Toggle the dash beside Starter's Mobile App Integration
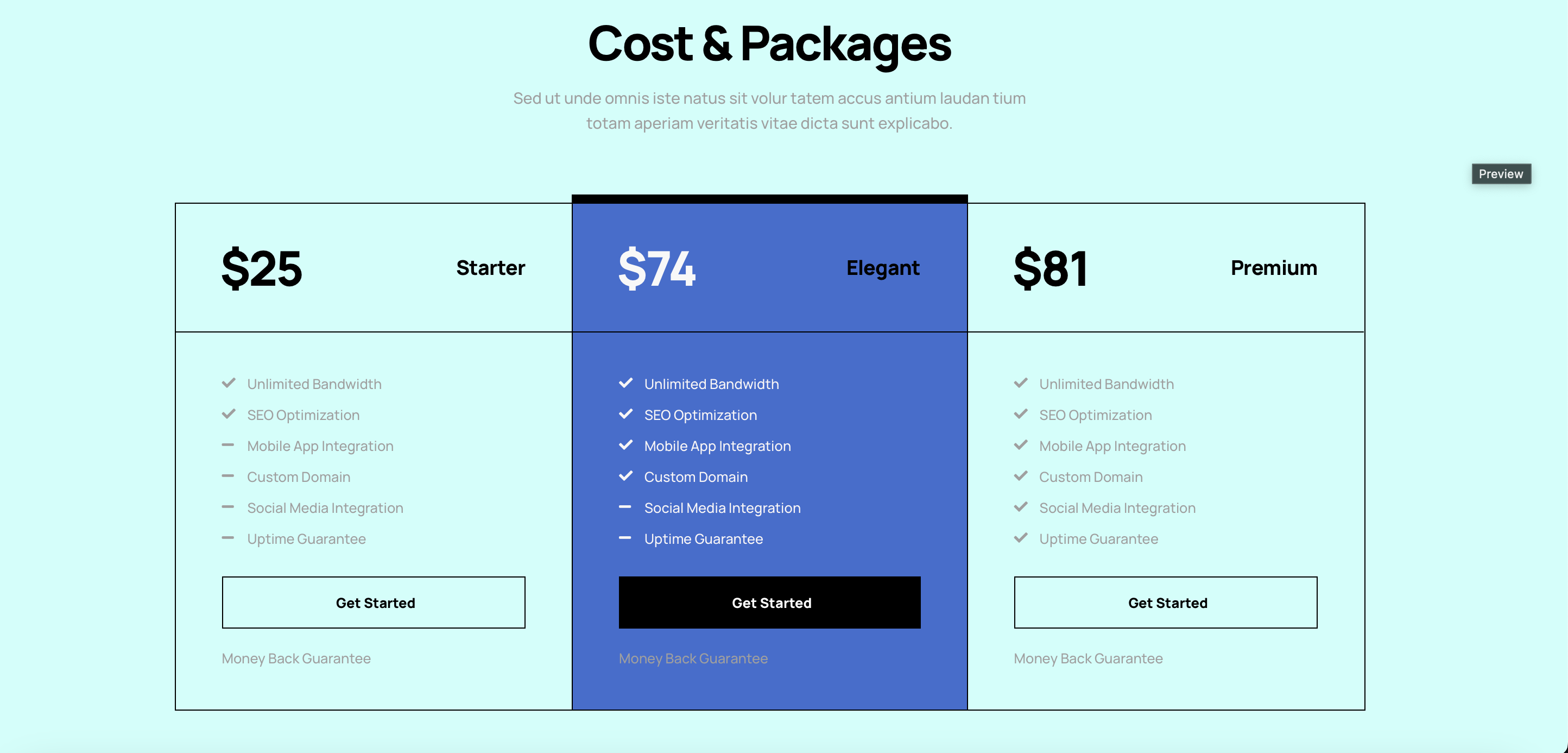 228,445
